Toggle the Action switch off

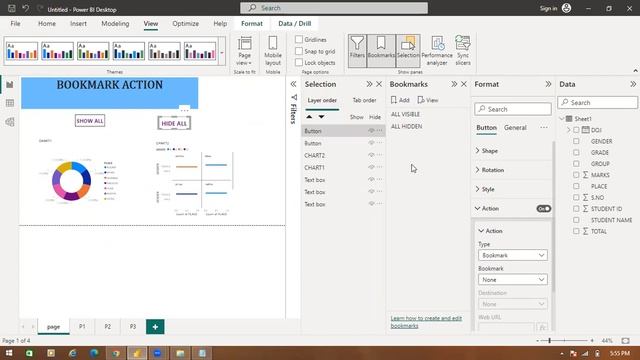[544, 209]
